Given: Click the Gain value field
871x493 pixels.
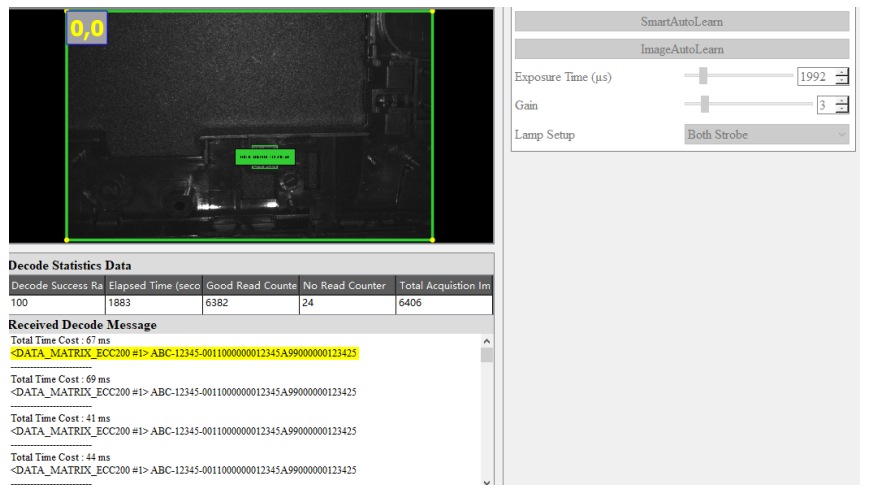Looking at the screenshot, I should coord(824,105).
